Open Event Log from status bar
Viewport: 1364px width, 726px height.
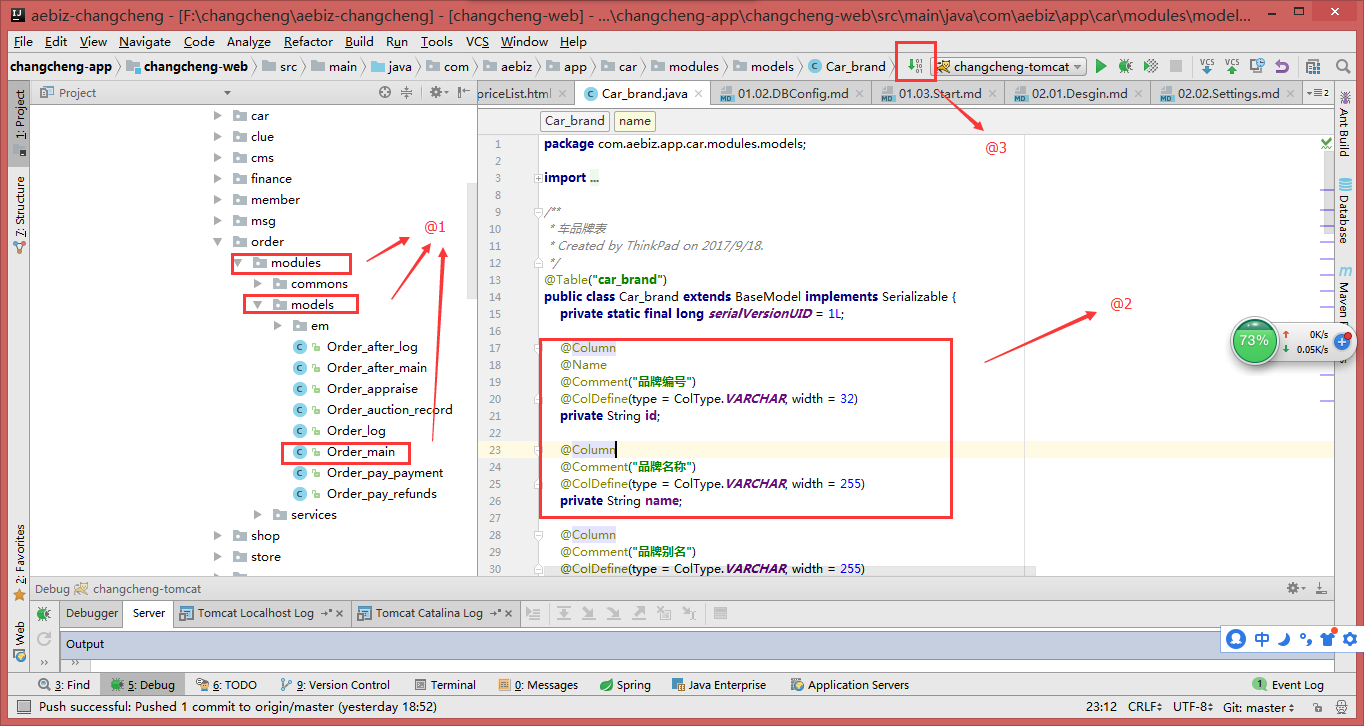click(x=1288, y=685)
